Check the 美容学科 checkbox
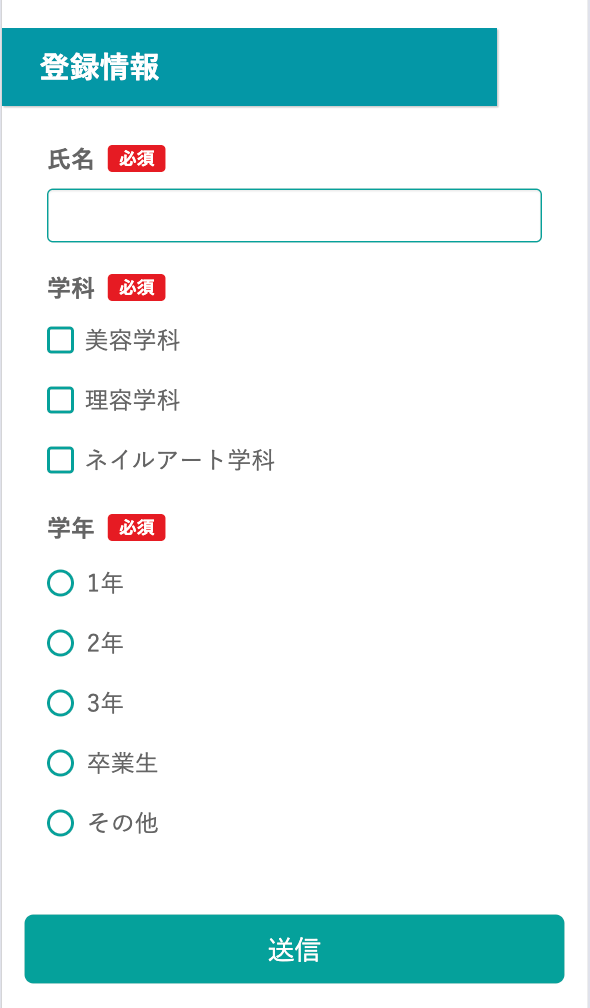Screen dimensions: 590x1008 pyautogui.click(x=60, y=340)
